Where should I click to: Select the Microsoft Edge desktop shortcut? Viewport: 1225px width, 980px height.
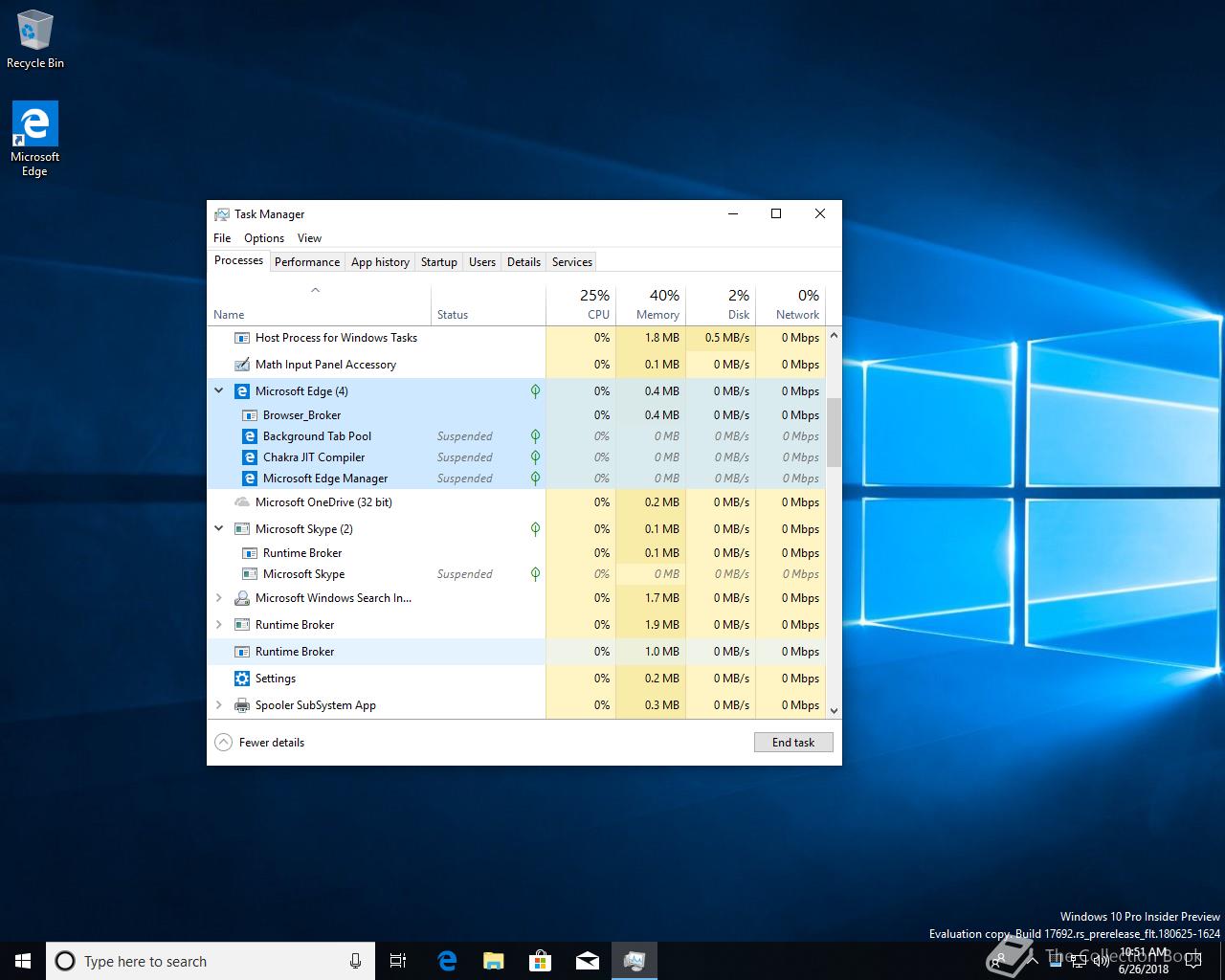(35, 140)
